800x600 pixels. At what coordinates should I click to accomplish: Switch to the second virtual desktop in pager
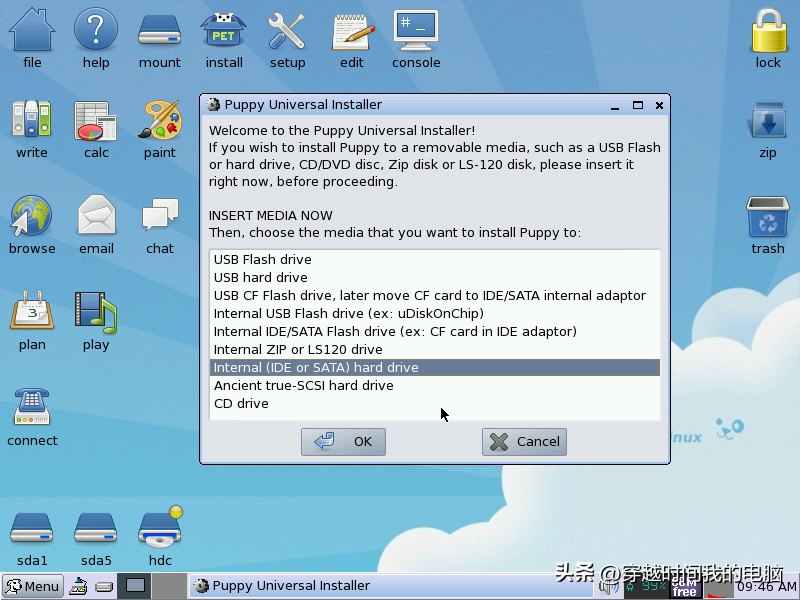[x=169, y=586]
